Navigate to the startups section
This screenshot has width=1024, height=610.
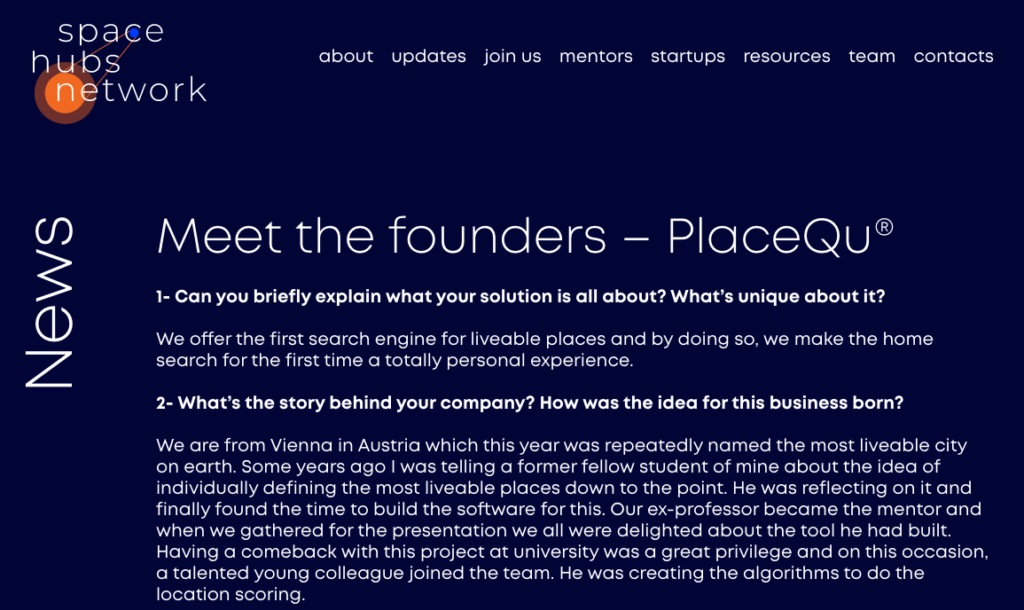(x=688, y=57)
